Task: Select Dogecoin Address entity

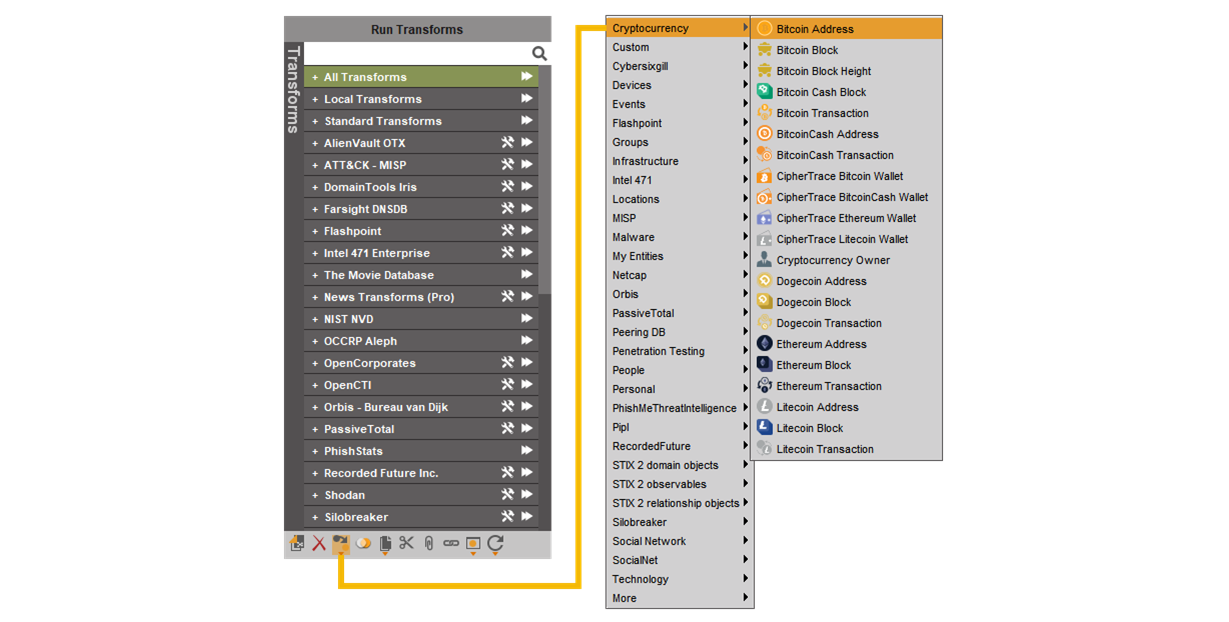Action: pyautogui.click(x=847, y=281)
